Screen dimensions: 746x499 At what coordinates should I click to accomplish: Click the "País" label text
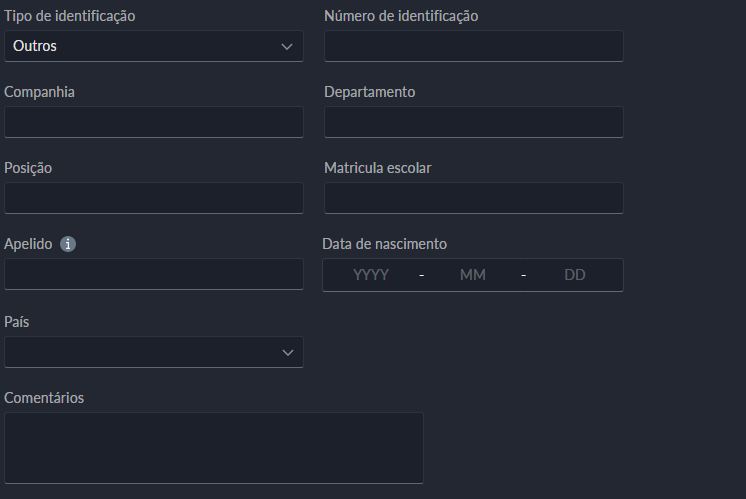[x=18, y=322]
